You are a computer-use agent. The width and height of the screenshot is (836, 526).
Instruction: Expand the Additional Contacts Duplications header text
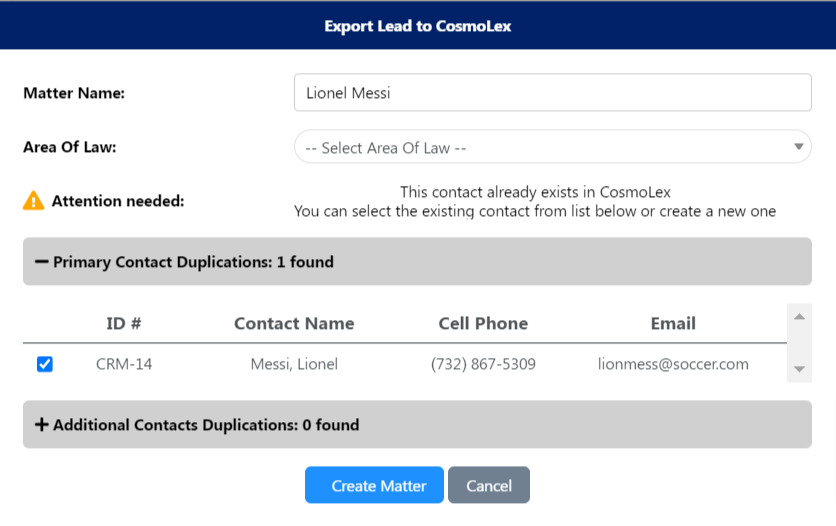point(205,425)
